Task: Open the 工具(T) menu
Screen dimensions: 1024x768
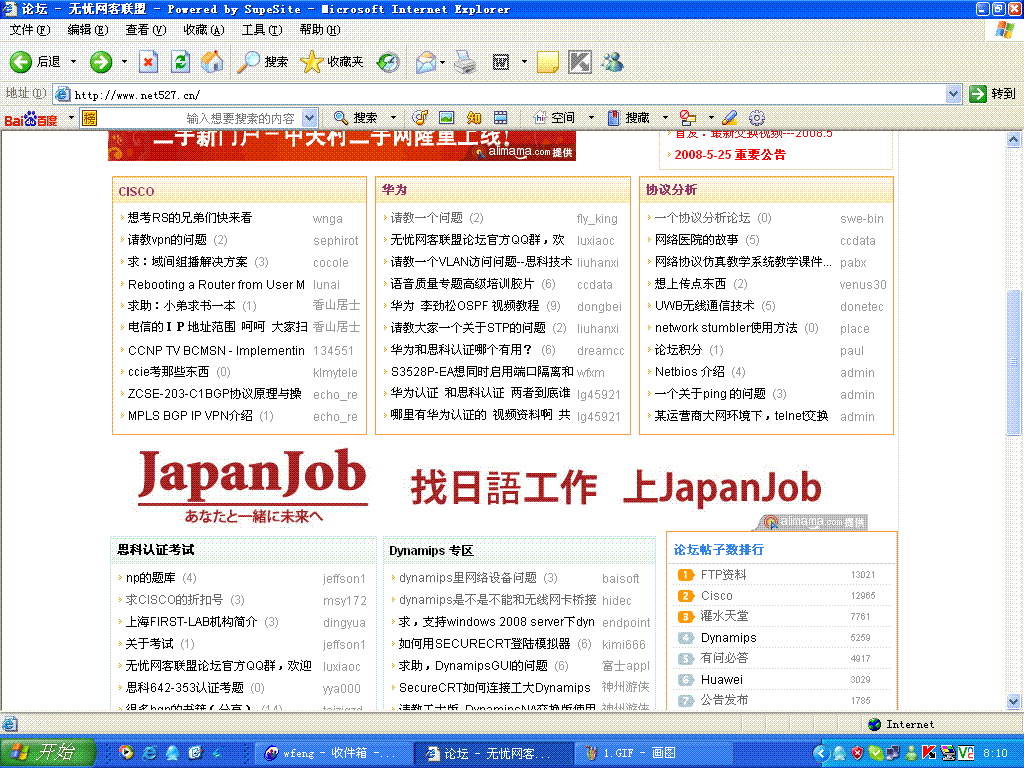Action: pyautogui.click(x=261, y=30)
